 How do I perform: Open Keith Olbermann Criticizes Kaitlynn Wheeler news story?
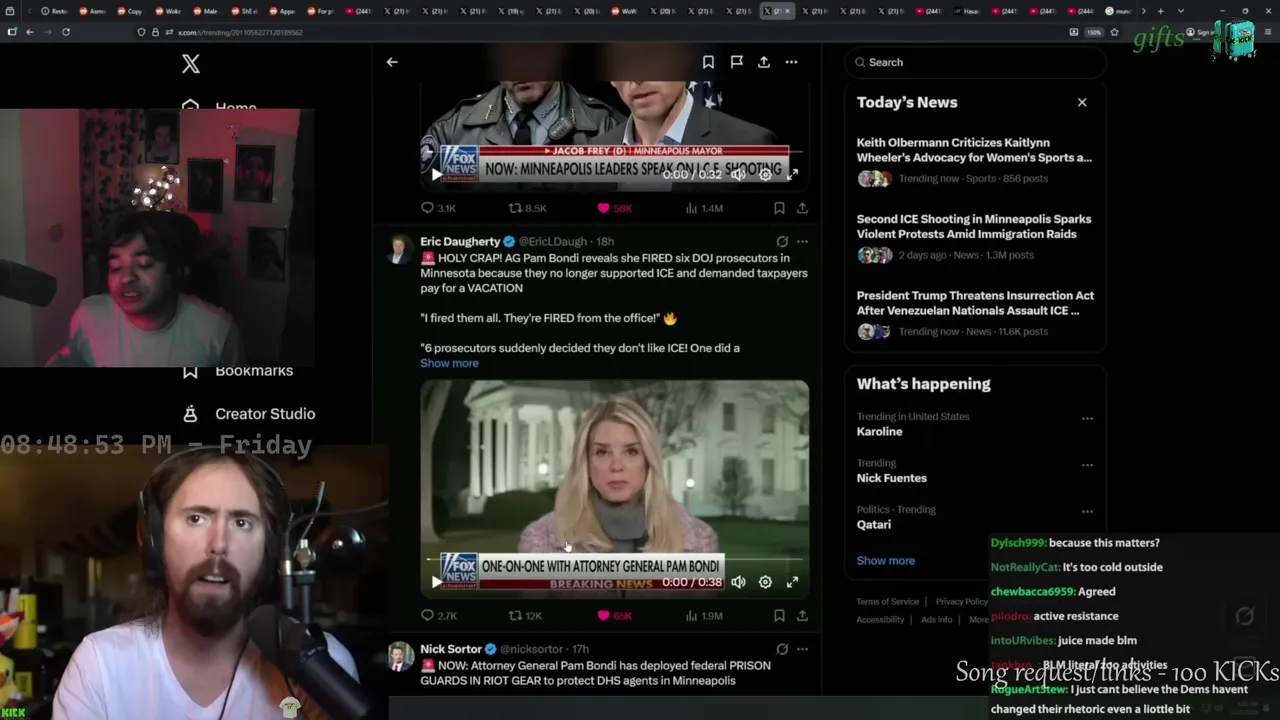click(974, 150)
